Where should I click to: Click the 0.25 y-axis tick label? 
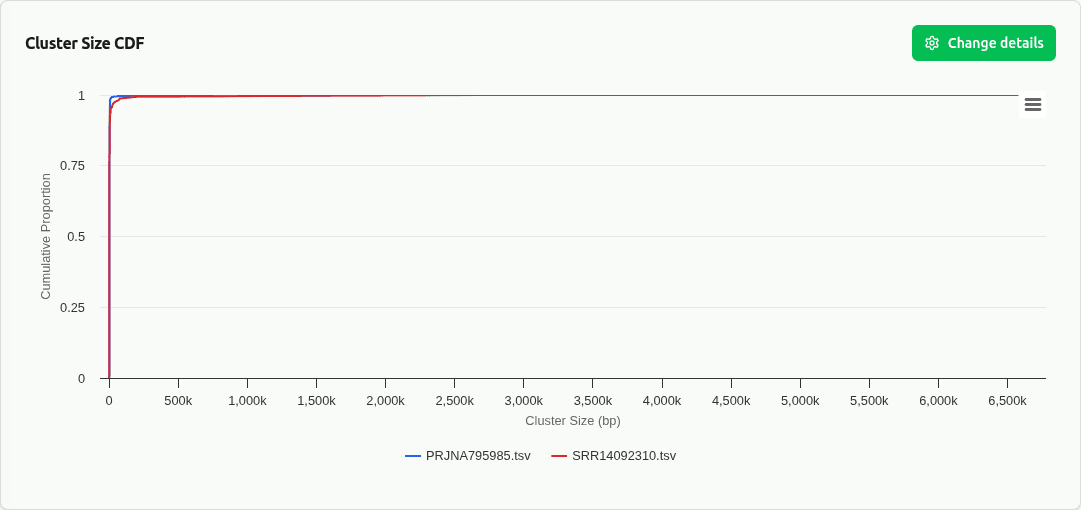[72, 307]
